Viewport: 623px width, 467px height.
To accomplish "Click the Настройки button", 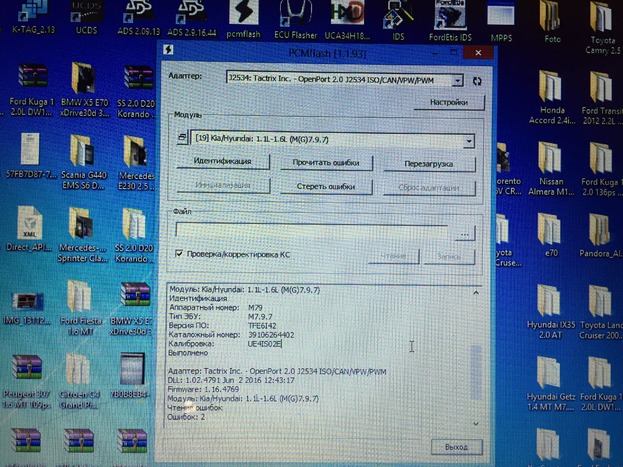I will pos(441,102).
